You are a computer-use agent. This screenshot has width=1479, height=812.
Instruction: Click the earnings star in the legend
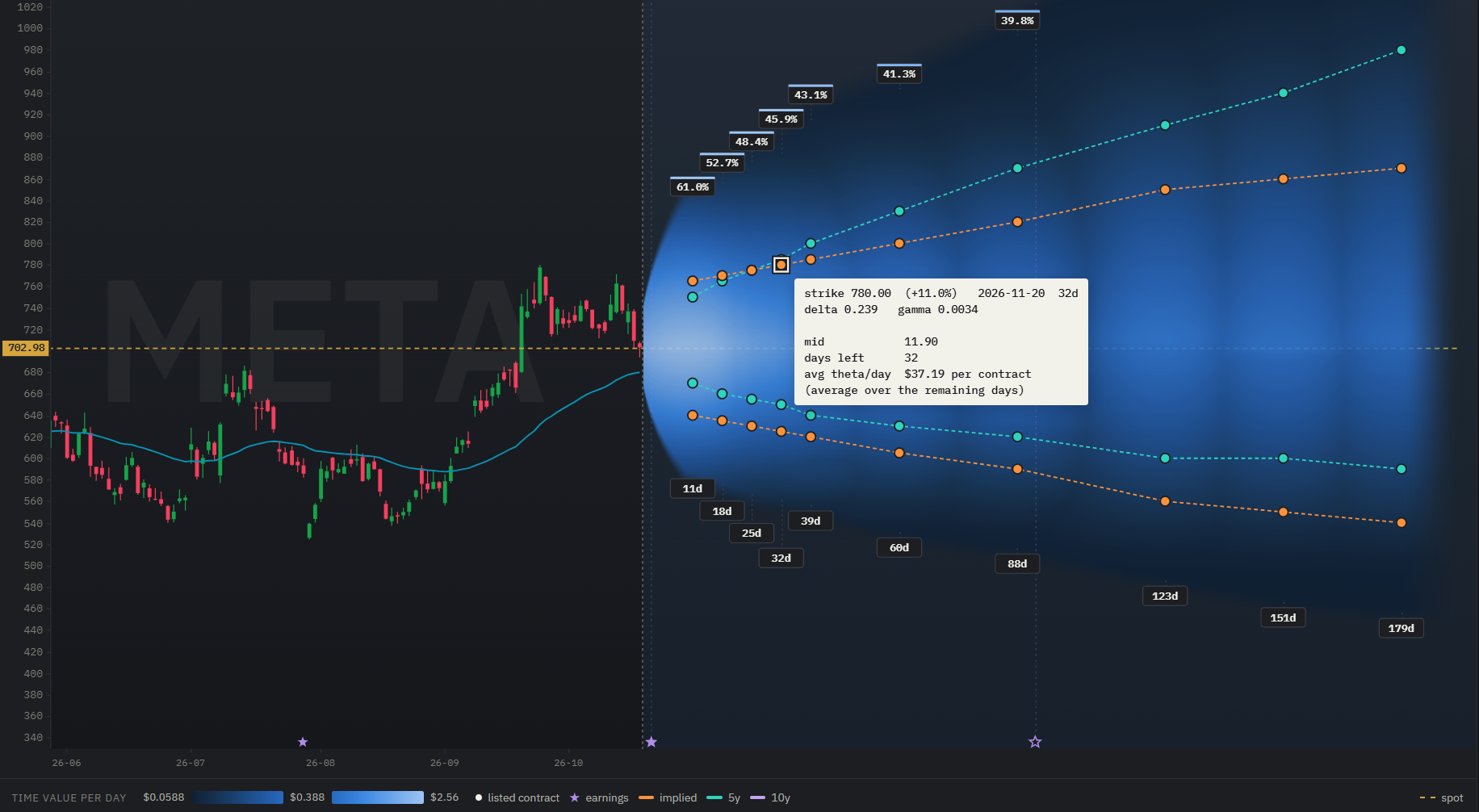tap(575, 797)
